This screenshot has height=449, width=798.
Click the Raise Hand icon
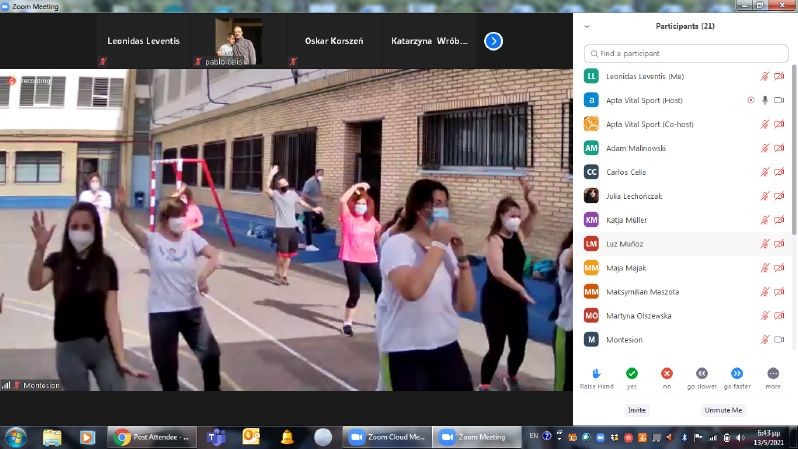(x=596, y=373)
